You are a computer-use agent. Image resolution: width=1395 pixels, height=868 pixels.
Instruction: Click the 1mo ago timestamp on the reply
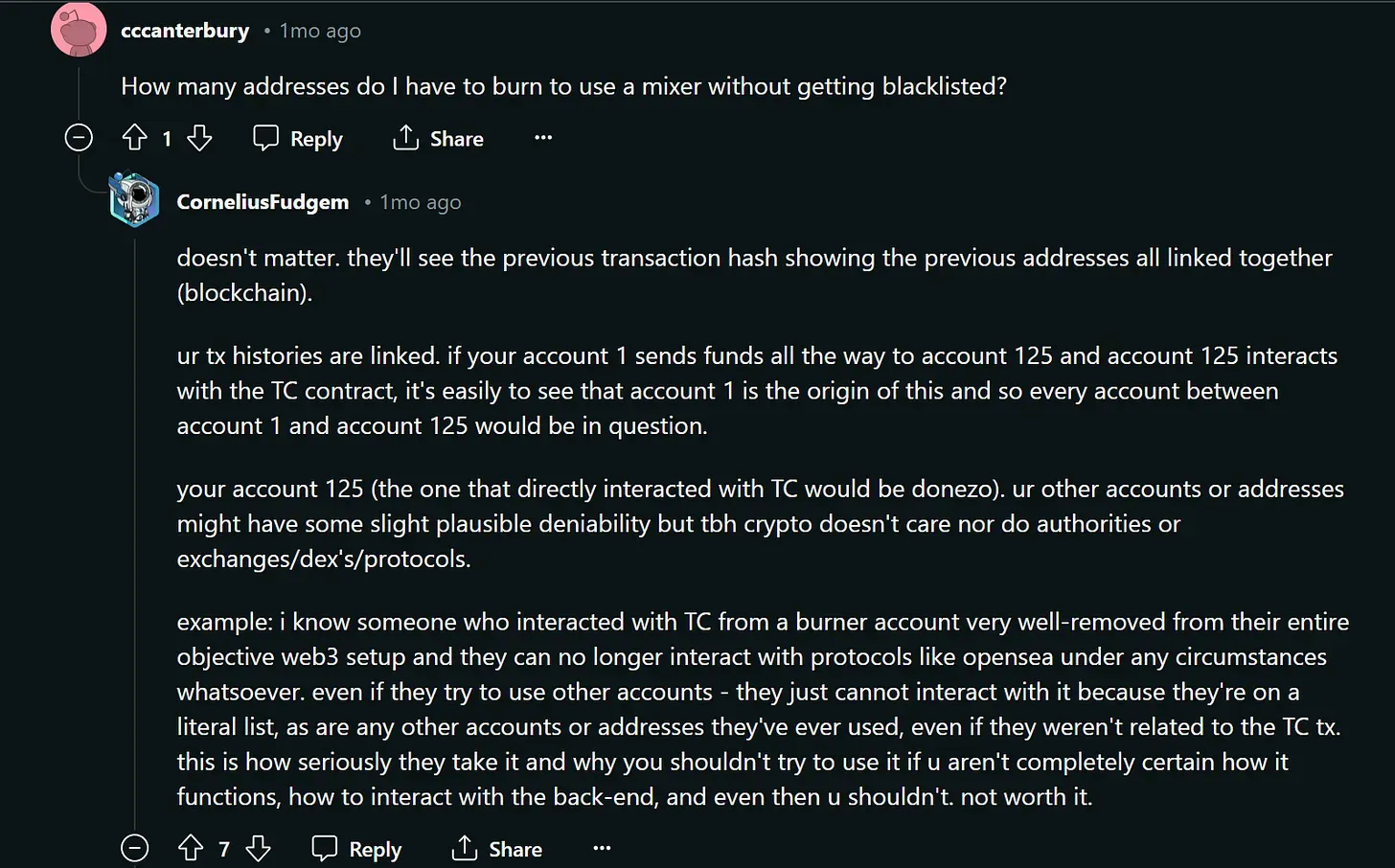[x=420, y=201]
